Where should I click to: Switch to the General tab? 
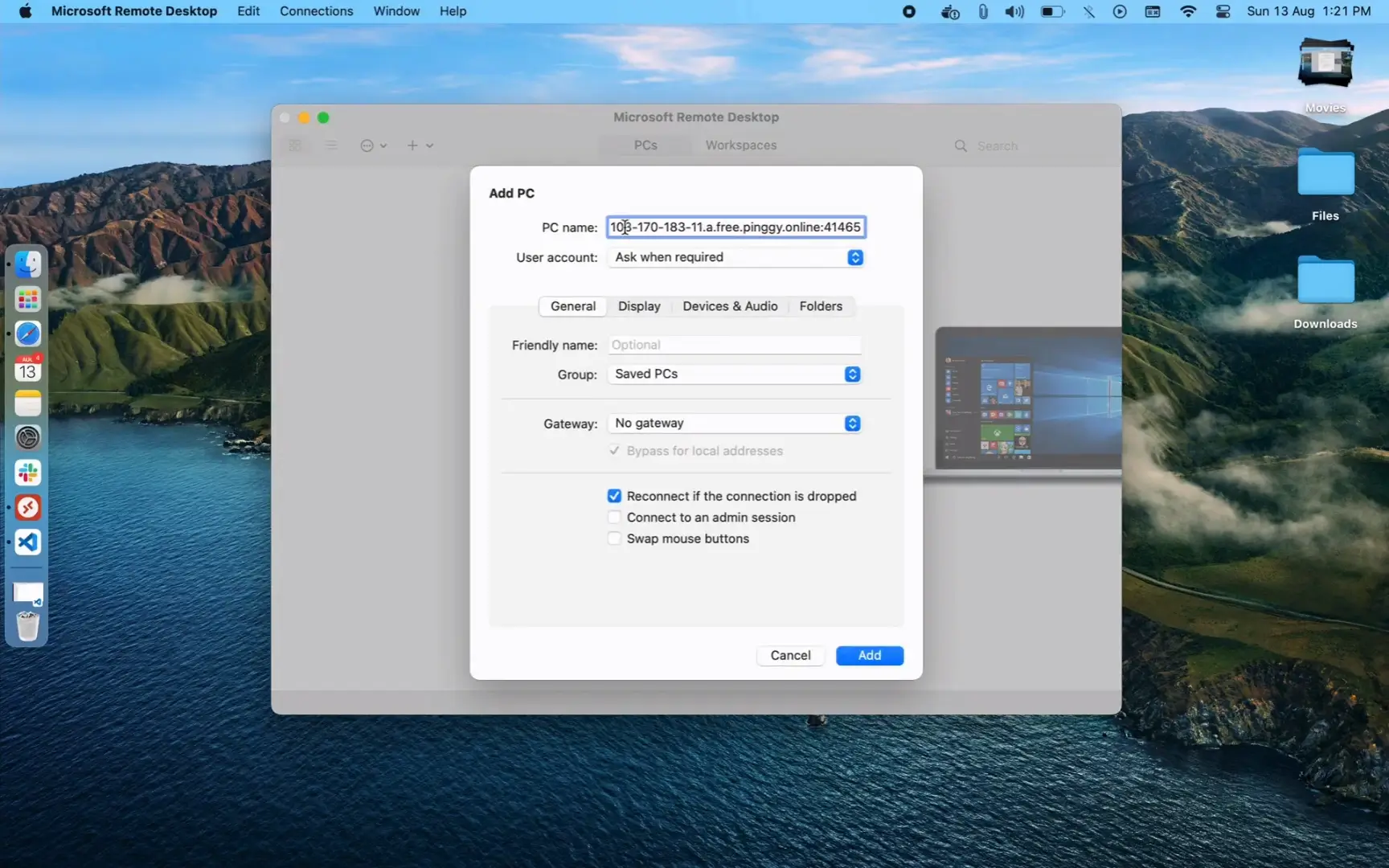click(572, 306)
